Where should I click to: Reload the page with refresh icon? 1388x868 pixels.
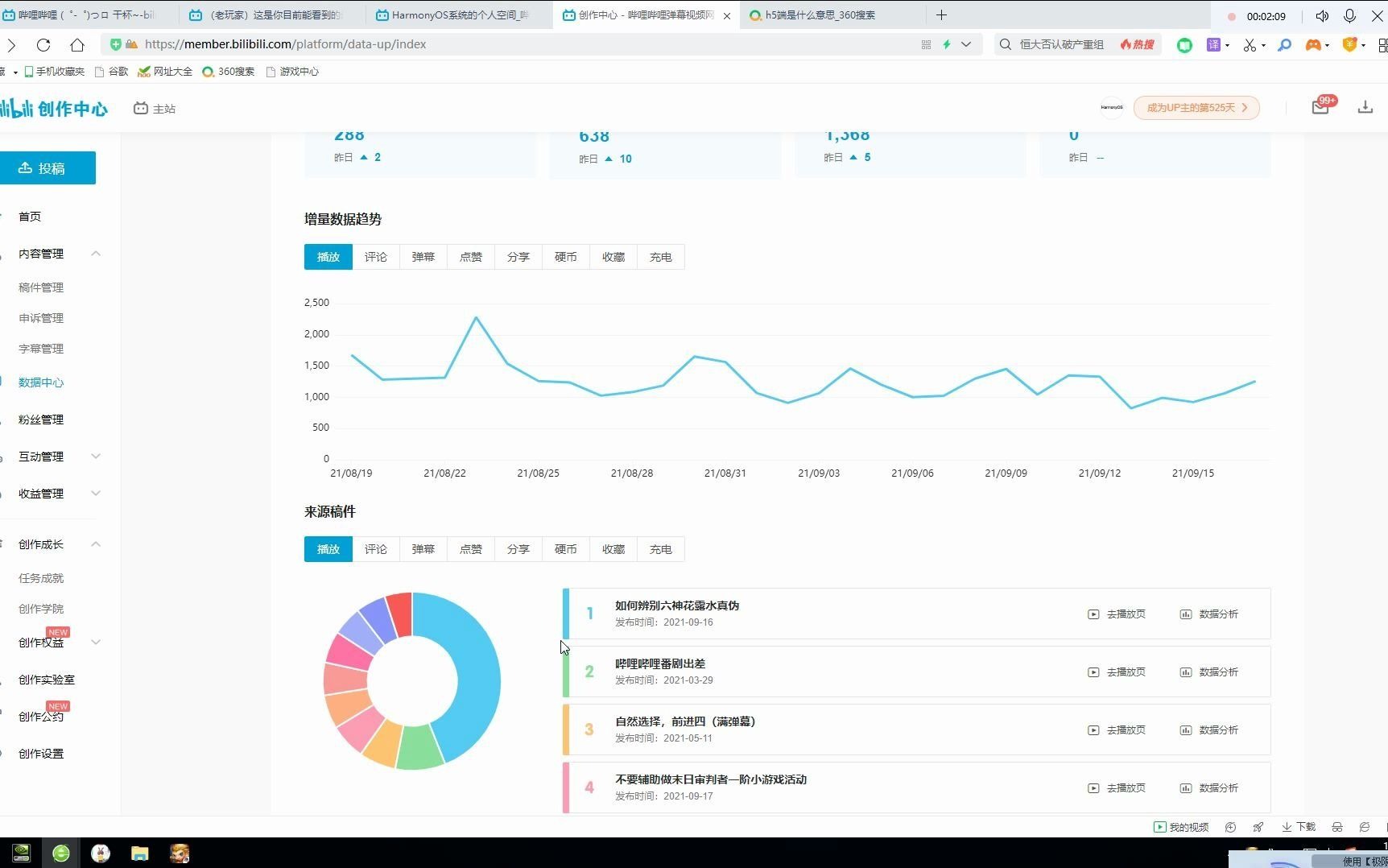click(x=43, y=44)
